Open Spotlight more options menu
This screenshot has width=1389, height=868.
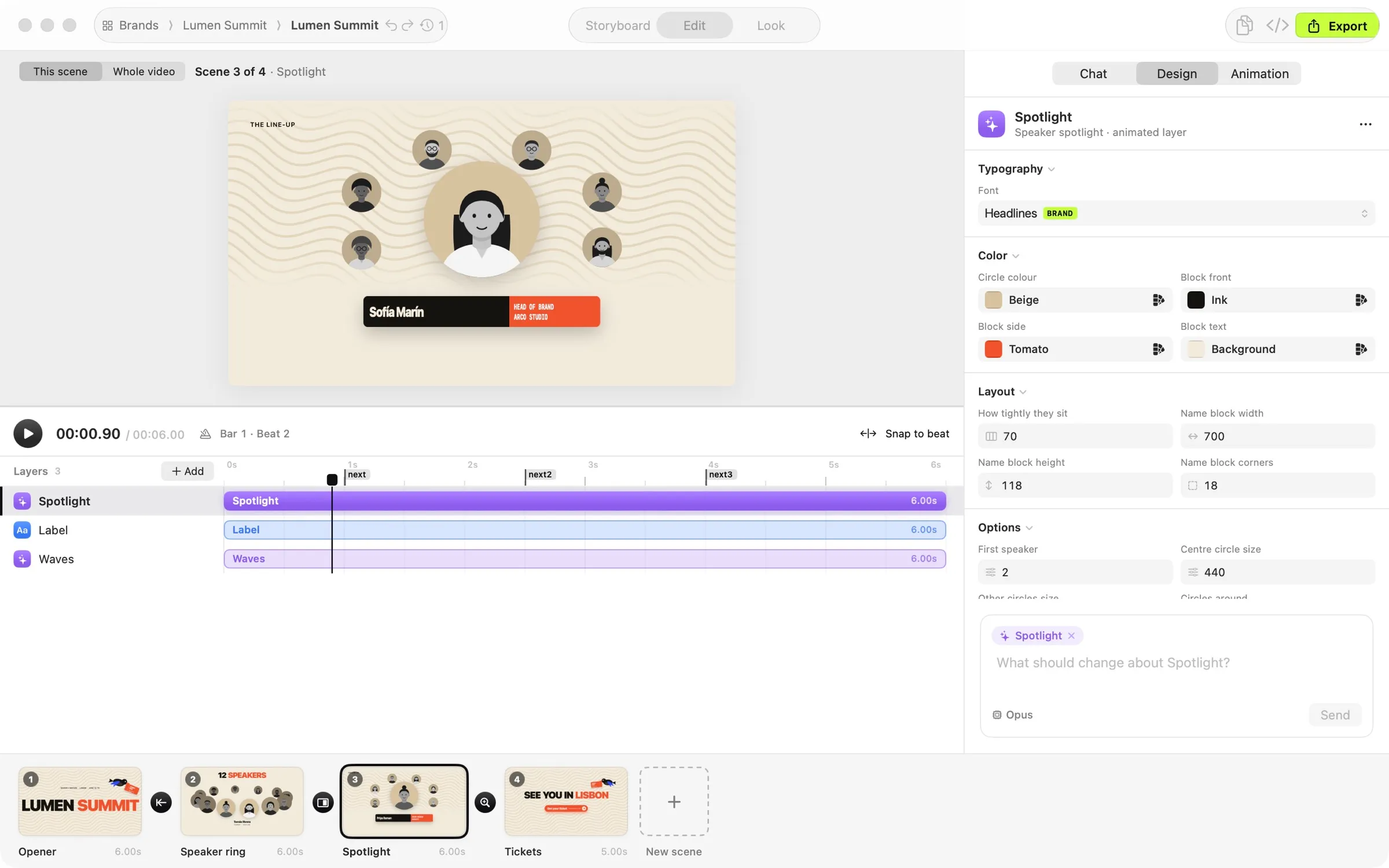pos(1365,124)
